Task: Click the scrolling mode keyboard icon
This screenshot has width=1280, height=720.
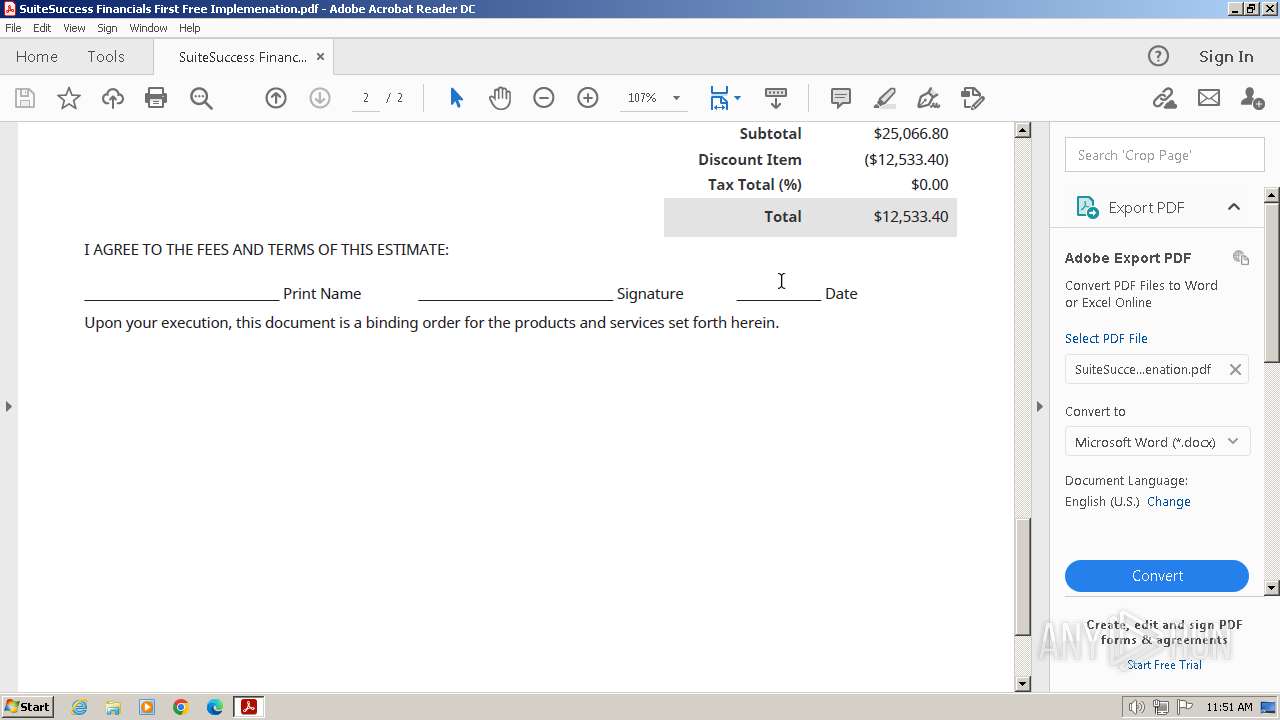Action: 776,98
